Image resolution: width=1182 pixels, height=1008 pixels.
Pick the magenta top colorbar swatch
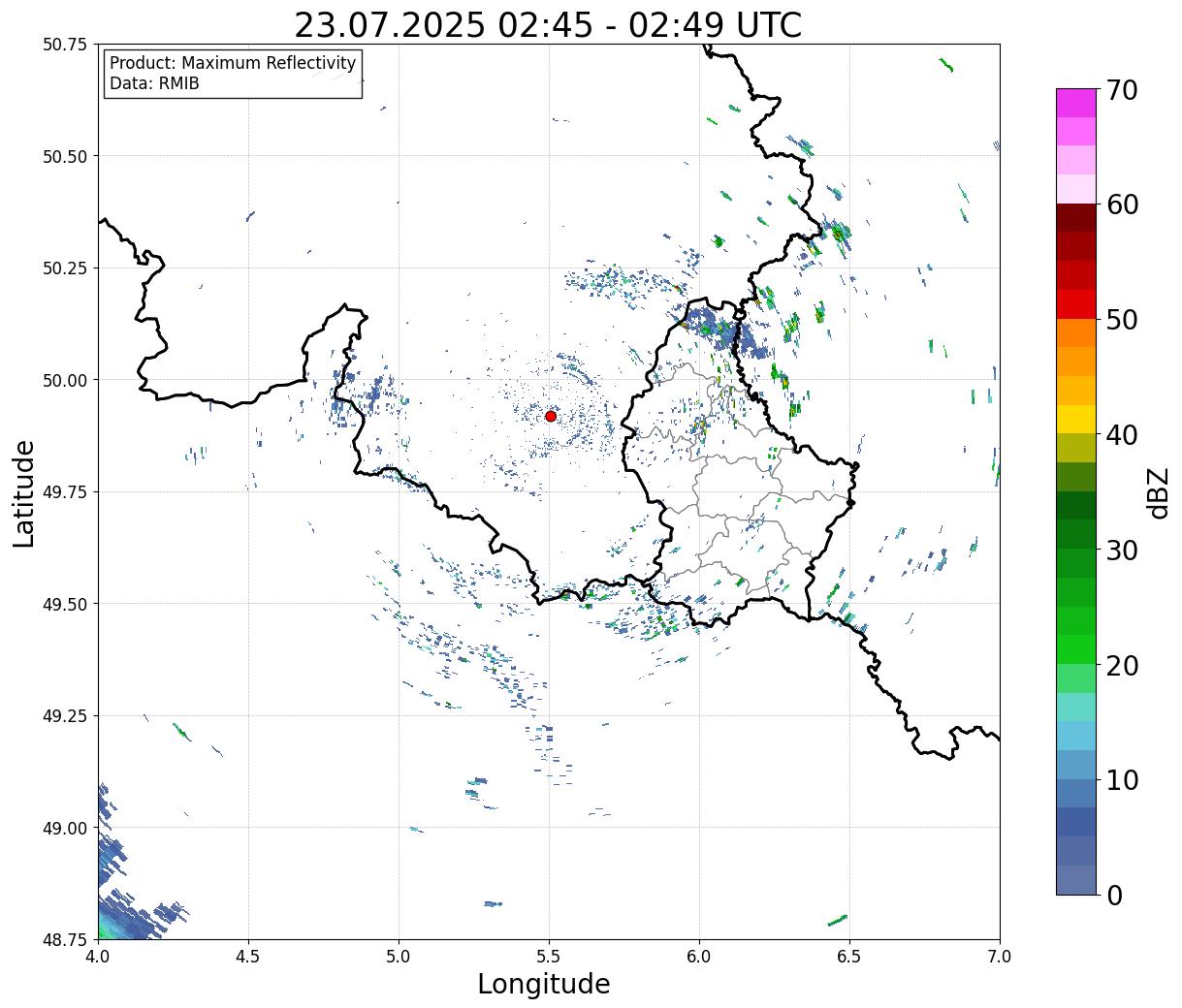tap(1076, 103)
